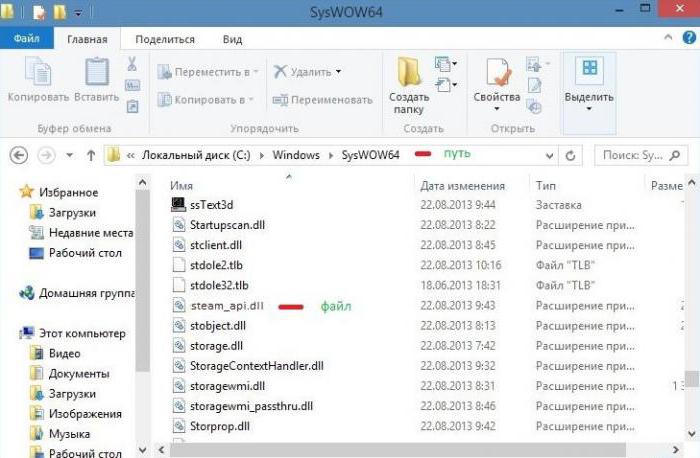Click the Copy path icon below the scissors

tap(133, 85)
